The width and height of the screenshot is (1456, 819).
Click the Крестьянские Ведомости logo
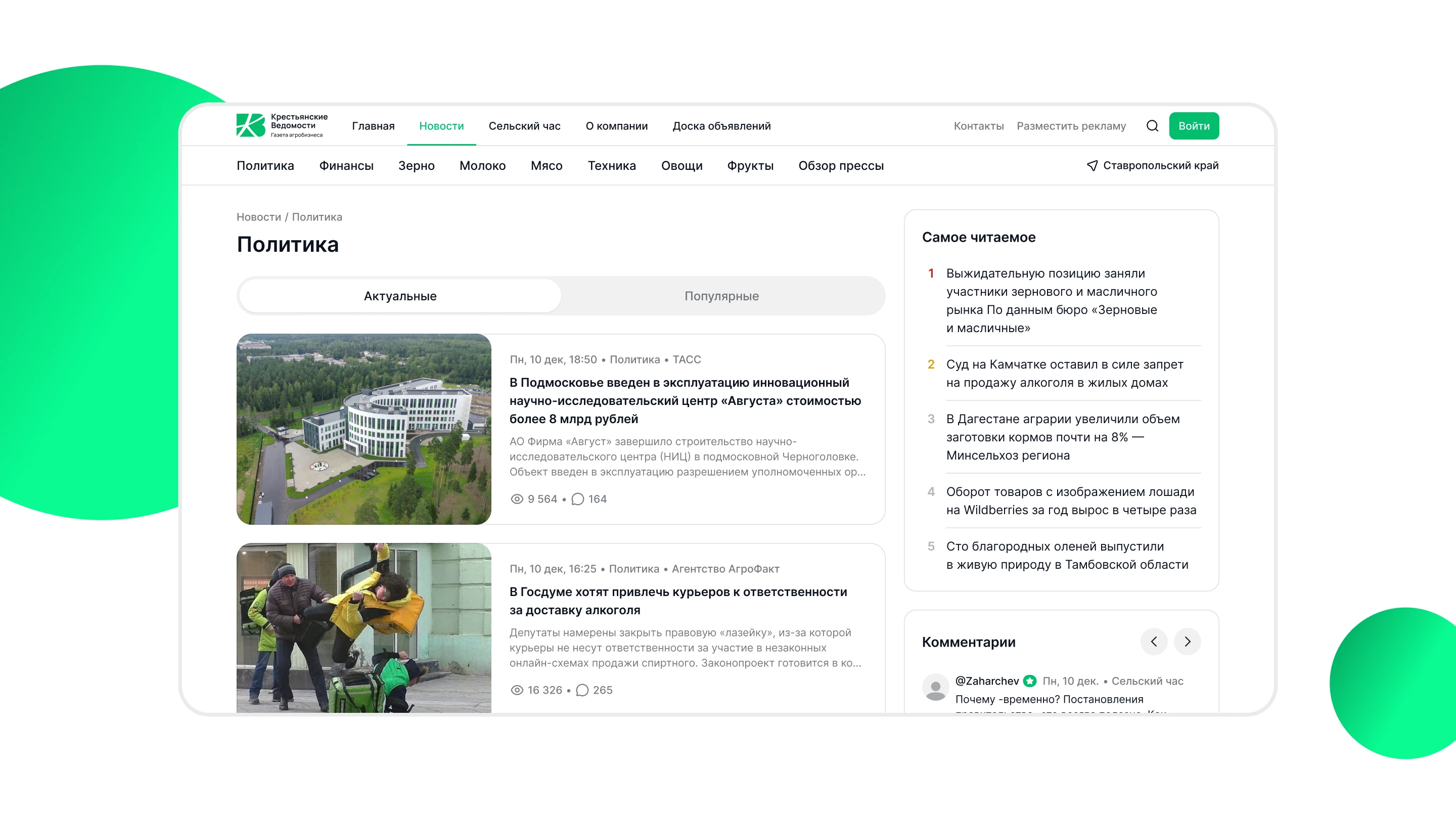point(282,125)
